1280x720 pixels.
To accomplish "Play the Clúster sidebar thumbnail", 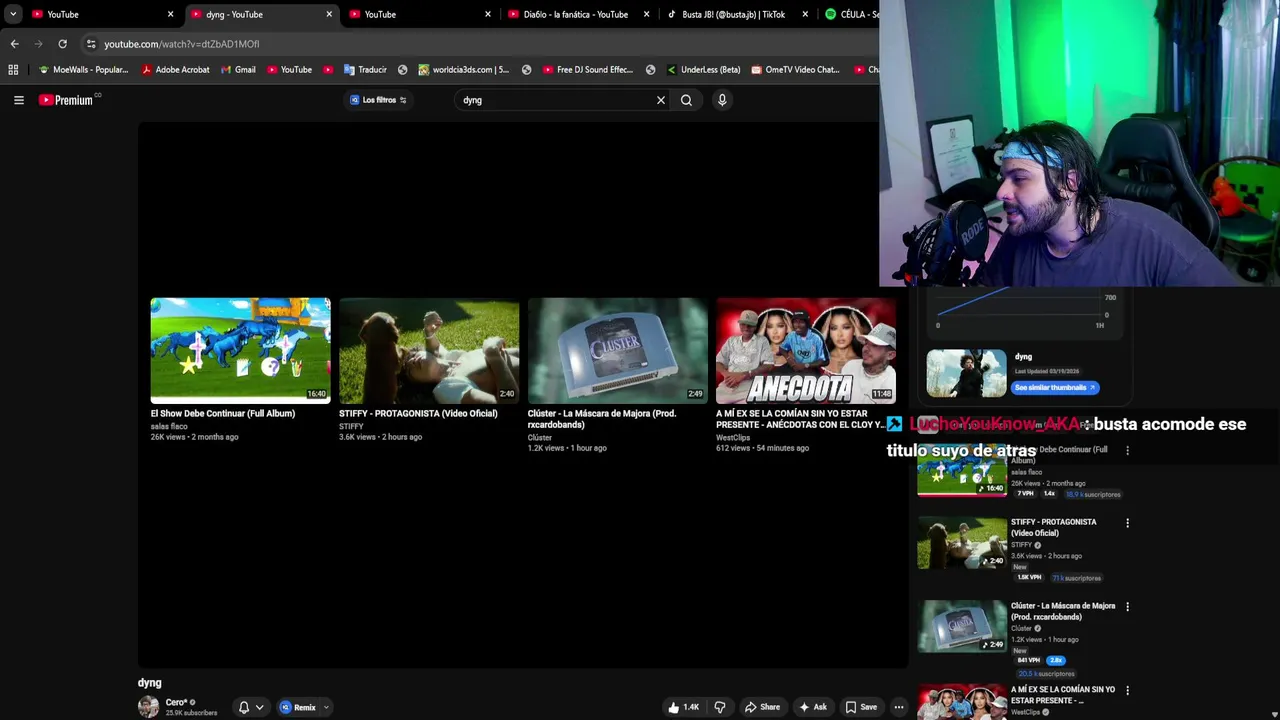I will 962,627.
